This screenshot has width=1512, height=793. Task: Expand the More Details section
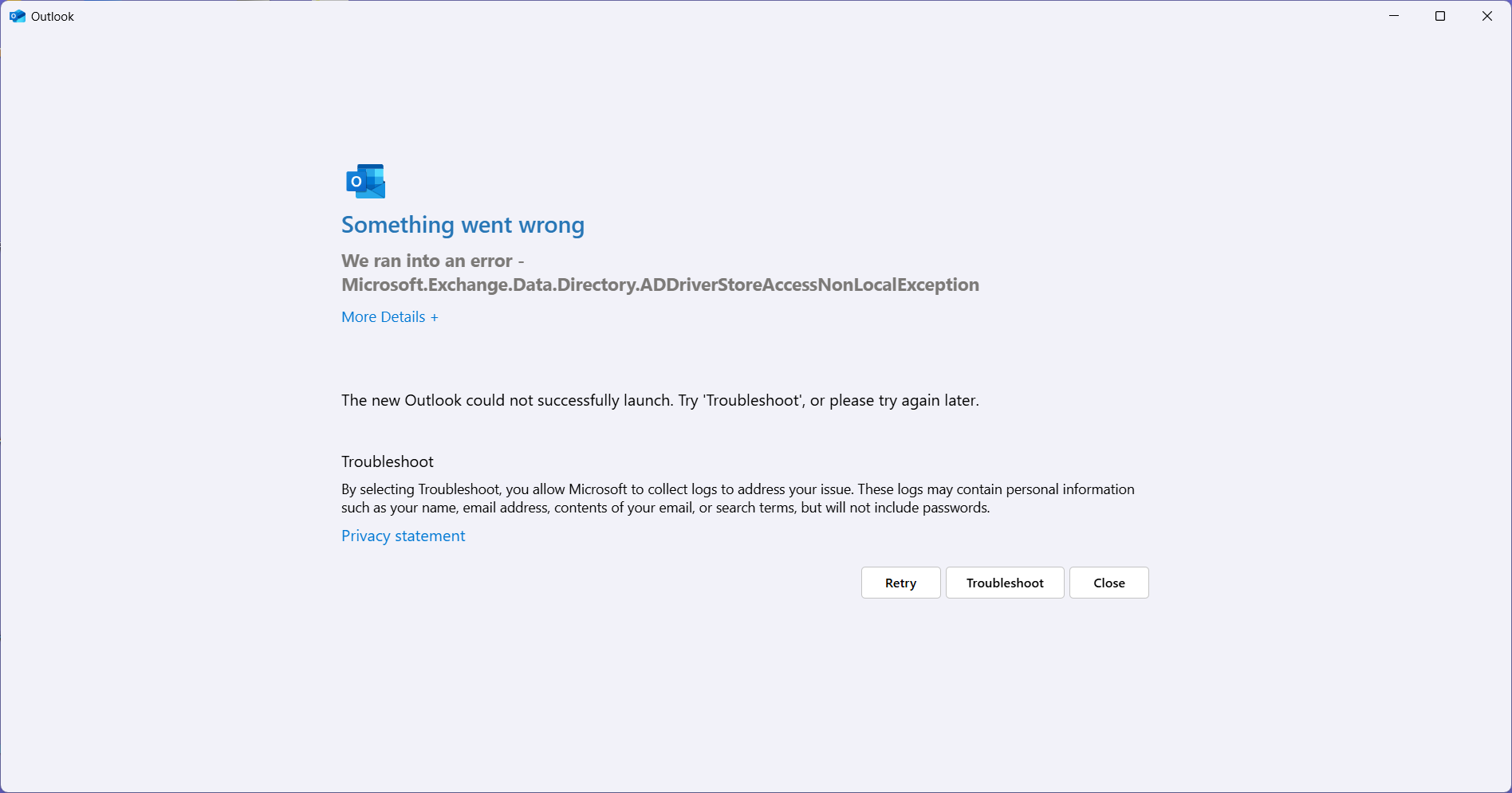(x=388, y=316)
